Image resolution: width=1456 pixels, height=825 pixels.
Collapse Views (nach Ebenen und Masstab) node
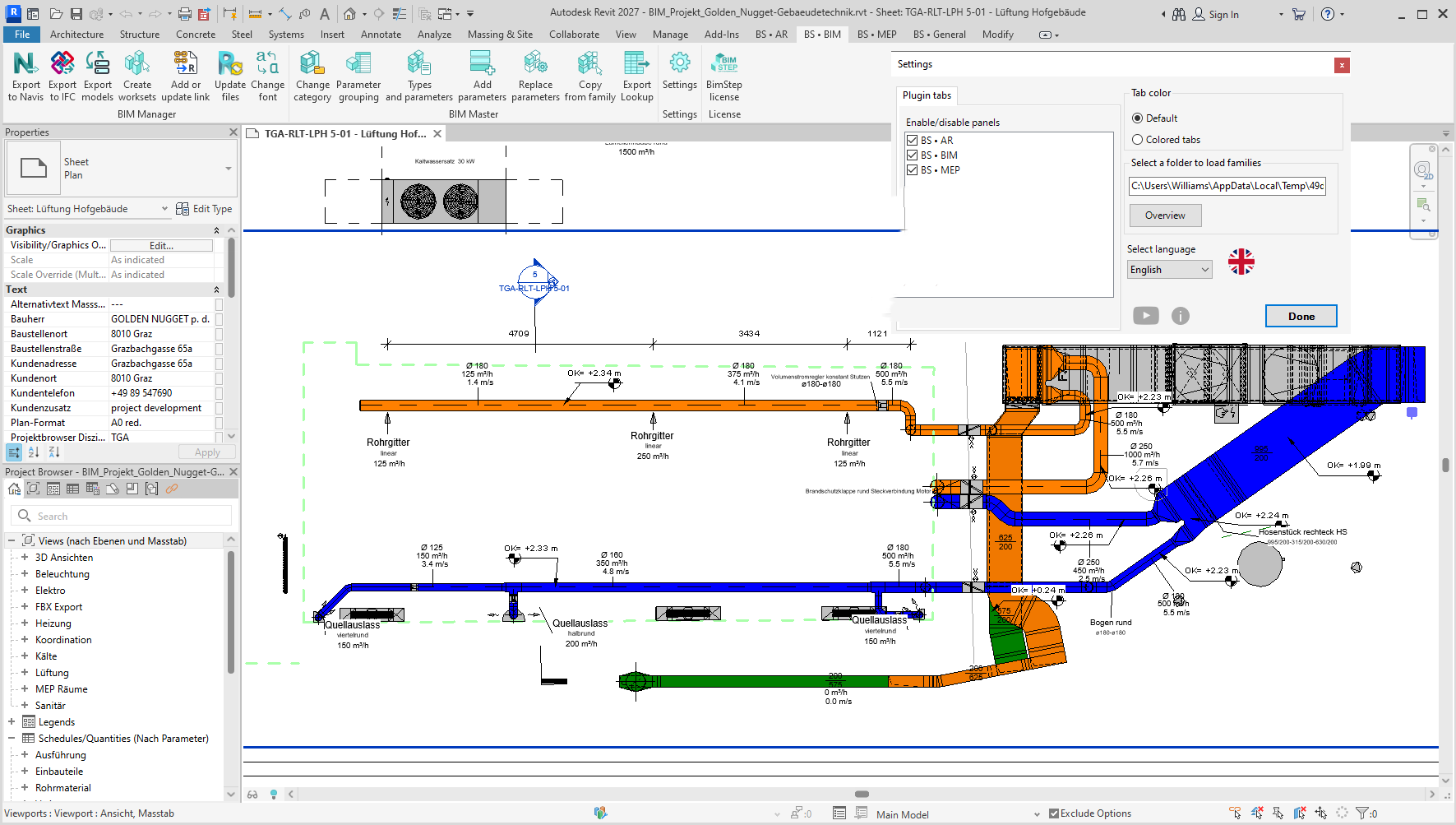tap(12, 541)
